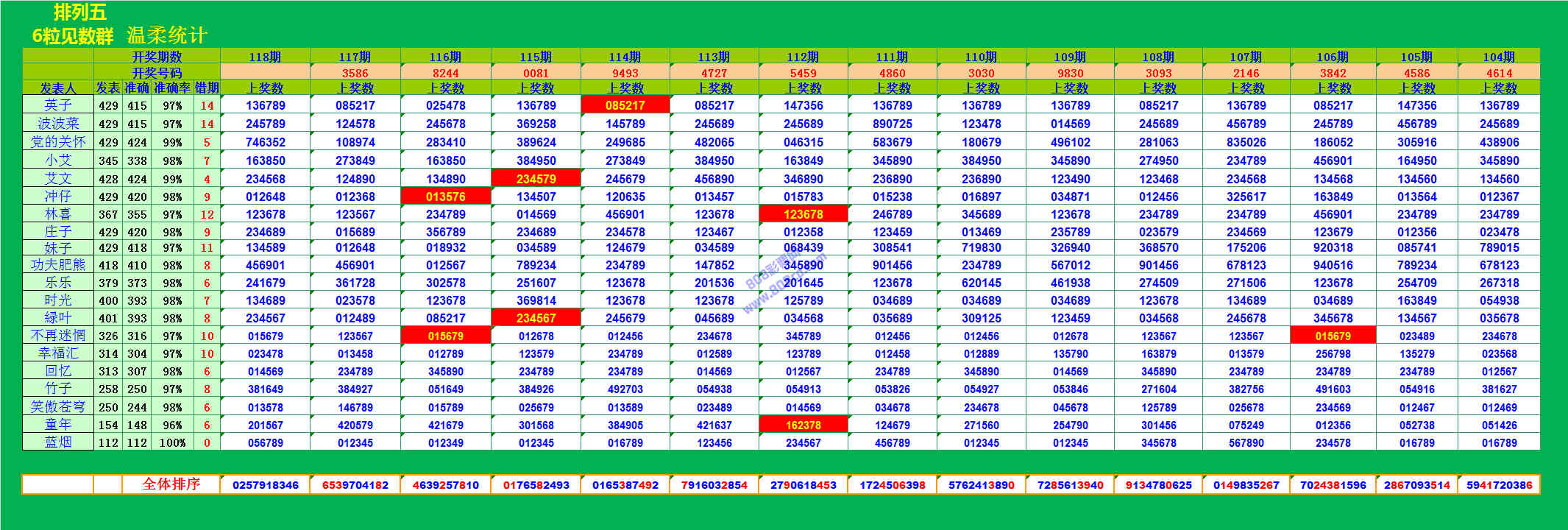Click the 104期 column header
The height and width of the screenshot is (530, 1568).
[1498, 57]
